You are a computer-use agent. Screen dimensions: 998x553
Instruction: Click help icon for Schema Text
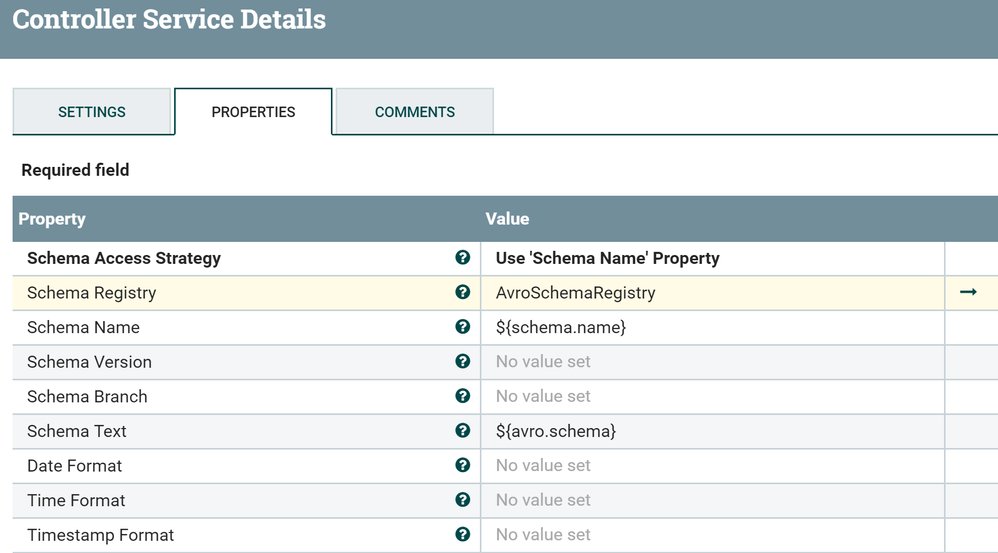point(462,431)
